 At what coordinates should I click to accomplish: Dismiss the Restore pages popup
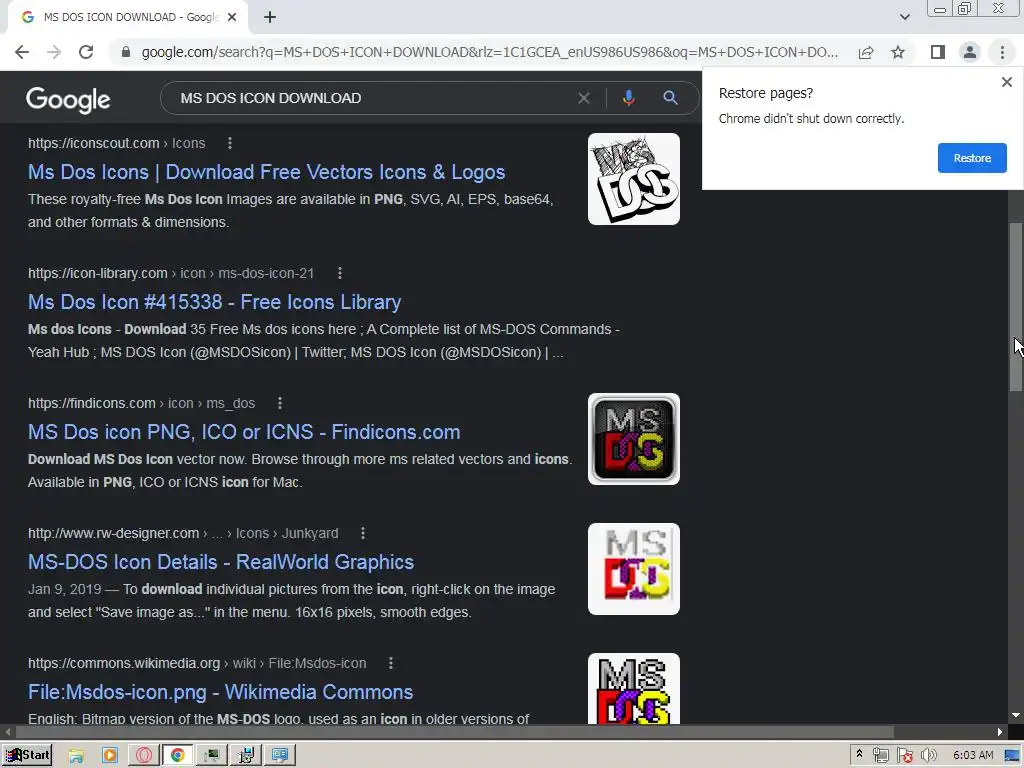pyautogui.click(x=1006, y=82)
